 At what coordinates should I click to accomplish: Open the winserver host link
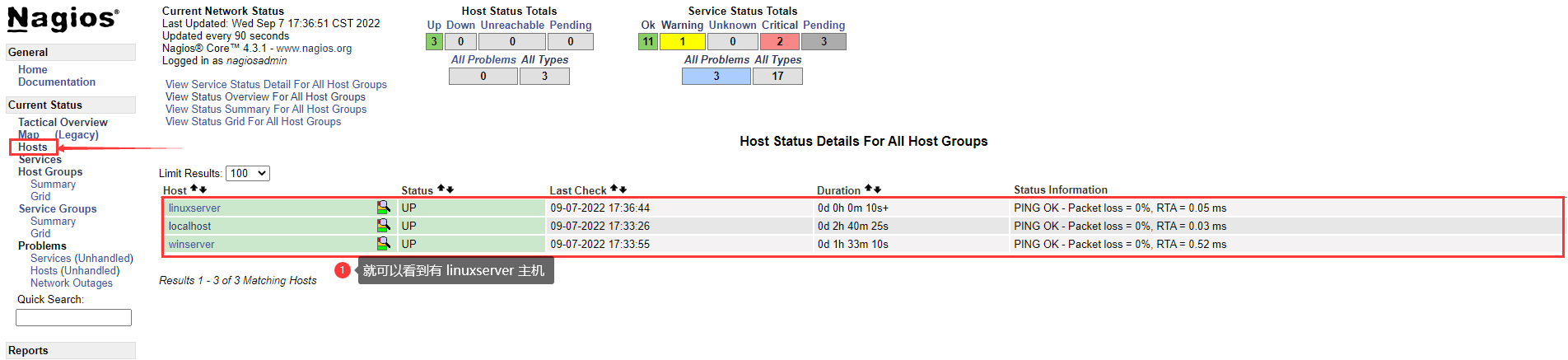[x=191, y=244]
